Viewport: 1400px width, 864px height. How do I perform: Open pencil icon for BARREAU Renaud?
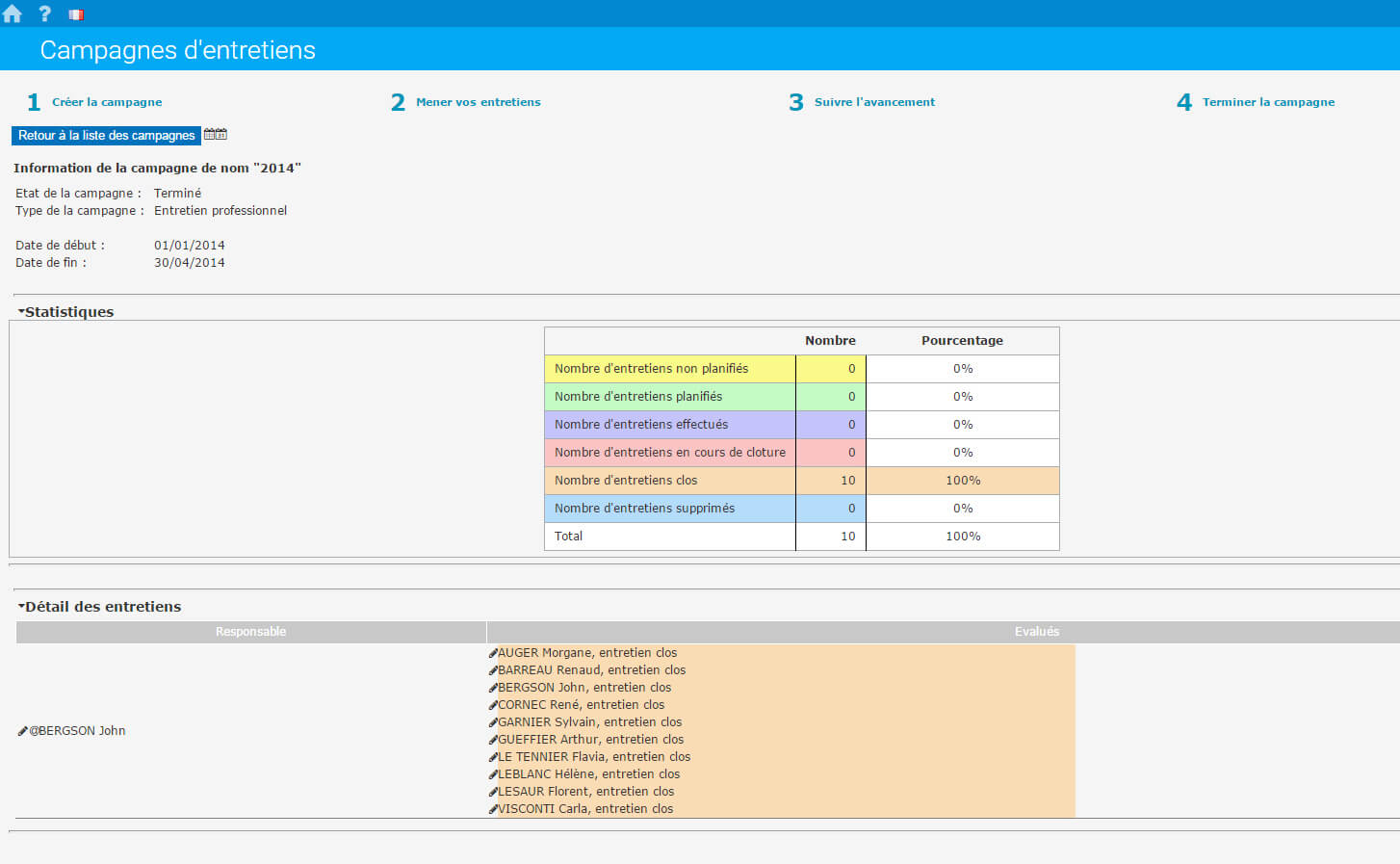[493, 670]
